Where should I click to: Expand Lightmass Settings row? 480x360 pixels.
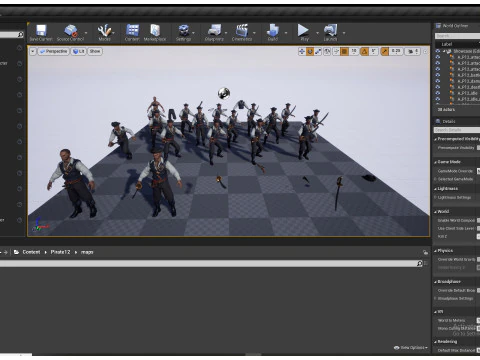pos(436,197)
